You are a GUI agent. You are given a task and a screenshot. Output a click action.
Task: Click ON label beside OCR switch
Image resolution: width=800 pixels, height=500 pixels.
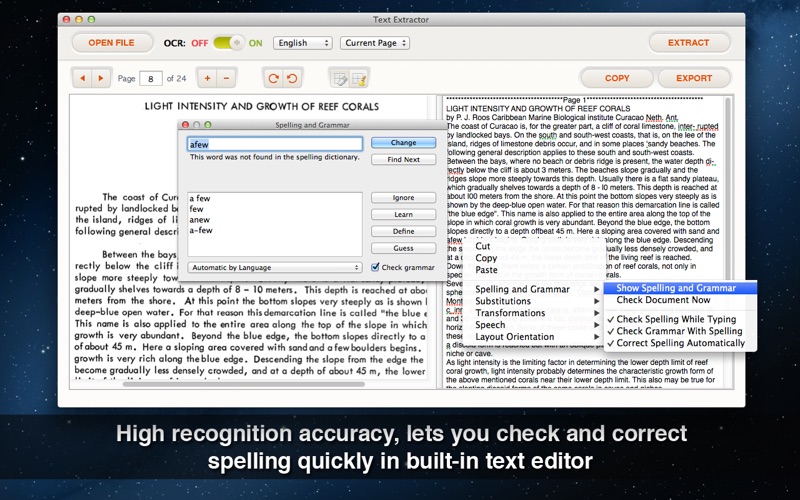pyautogui.click(x=255, y=43)
